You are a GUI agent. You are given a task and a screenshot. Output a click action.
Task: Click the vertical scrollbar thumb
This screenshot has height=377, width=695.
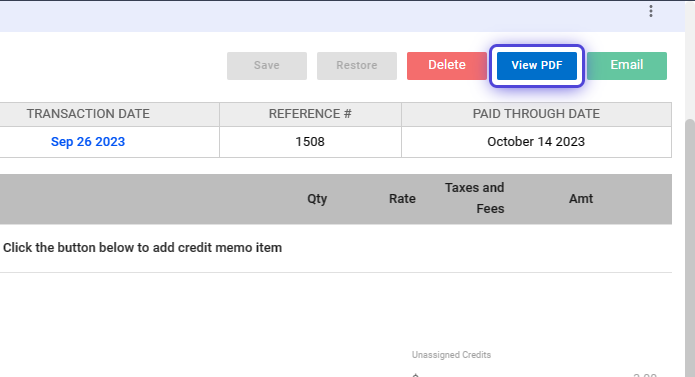point(690,248)
